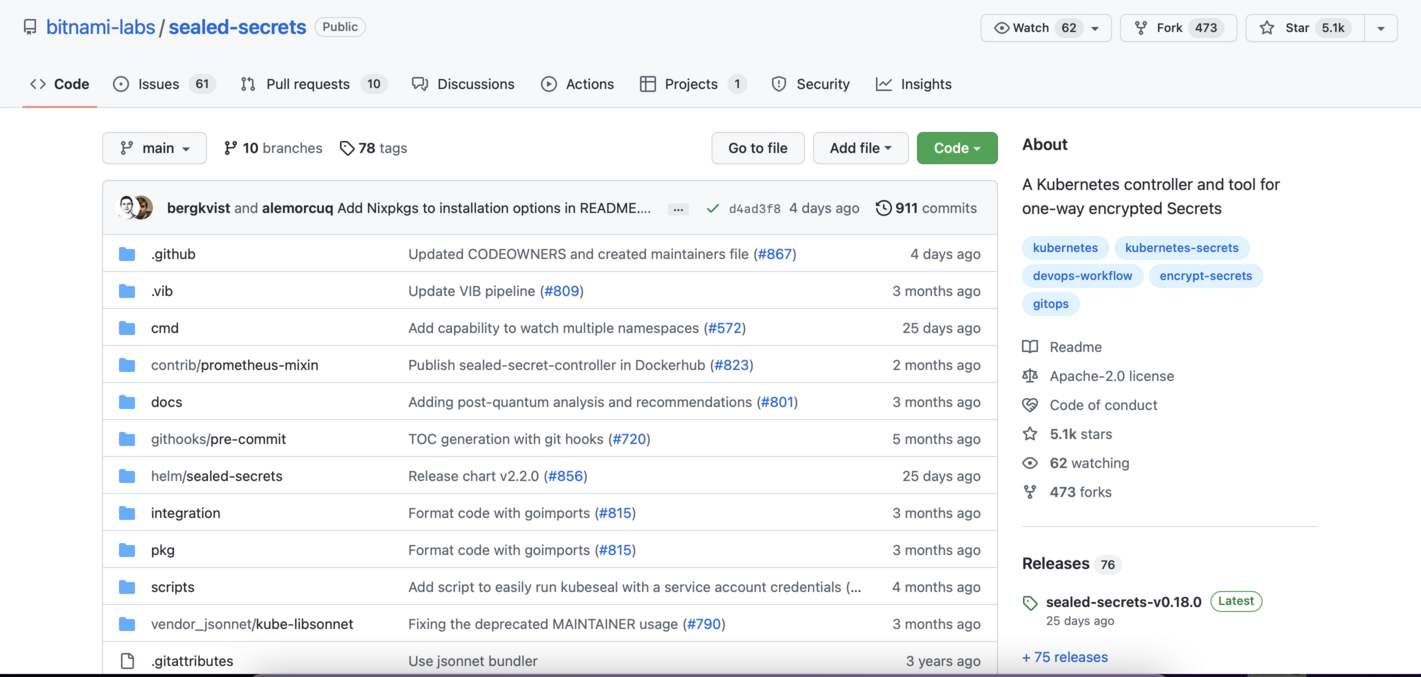Viewport: 1421px width, 677px height.
Task: Select the devops-workflow topic tag
Action: click(x=1083, y=276)
